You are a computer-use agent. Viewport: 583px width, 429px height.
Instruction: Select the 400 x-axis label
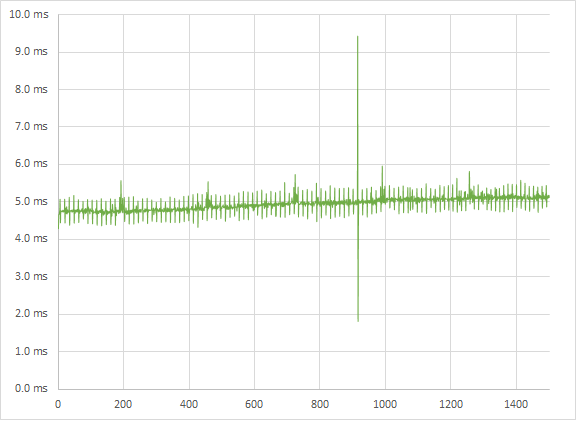[189, 404]
